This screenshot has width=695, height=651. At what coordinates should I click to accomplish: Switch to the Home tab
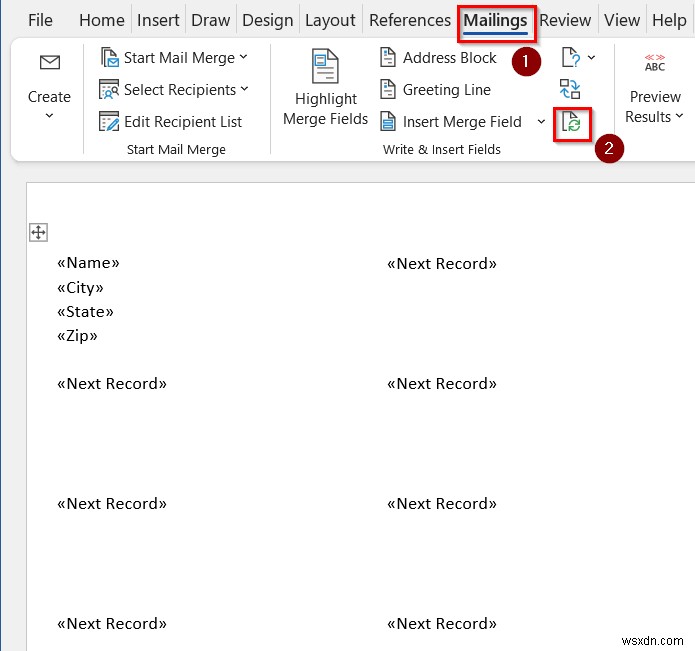pos(102,20)
